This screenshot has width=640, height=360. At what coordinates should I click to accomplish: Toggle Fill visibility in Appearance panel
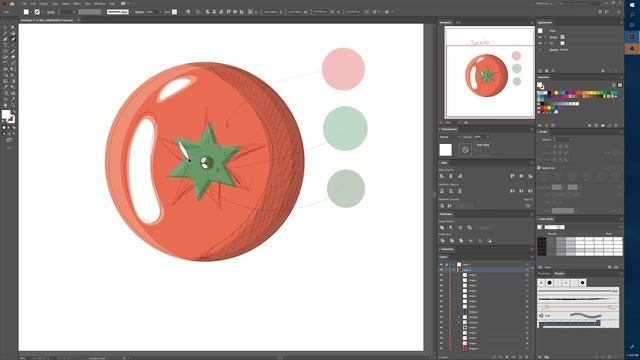540,43
